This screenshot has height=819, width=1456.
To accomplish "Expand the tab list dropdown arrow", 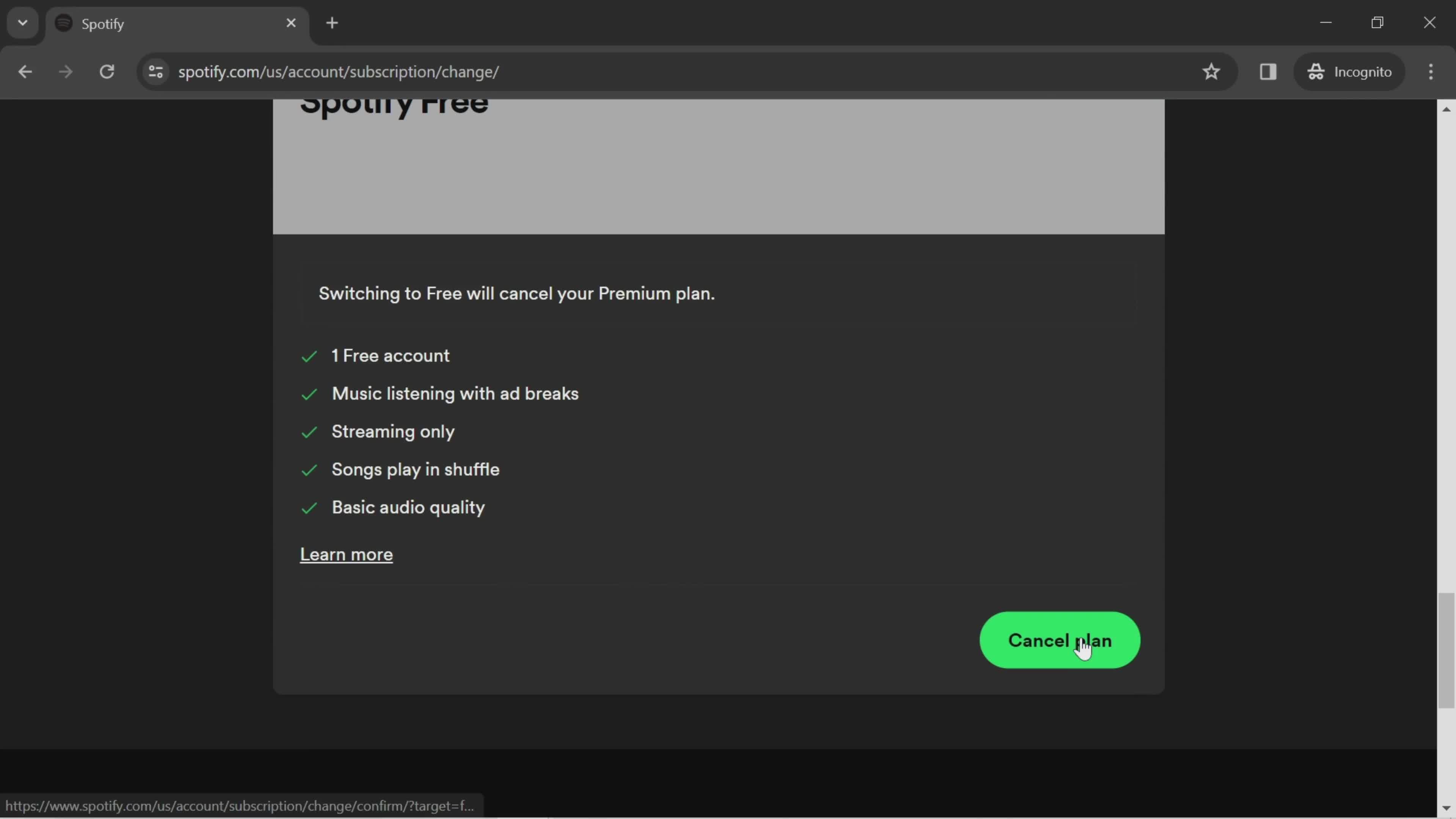I will 22,22.
